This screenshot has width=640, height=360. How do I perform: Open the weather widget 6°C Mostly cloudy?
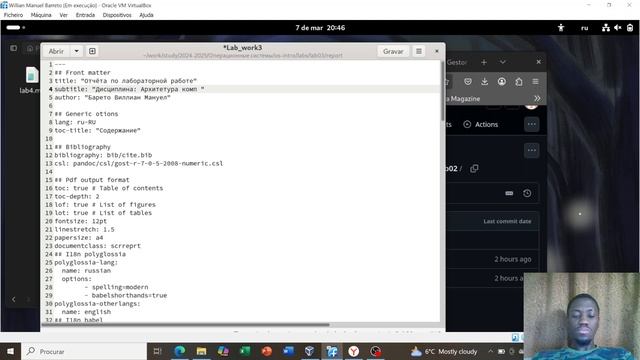click(x=444, y=351)
